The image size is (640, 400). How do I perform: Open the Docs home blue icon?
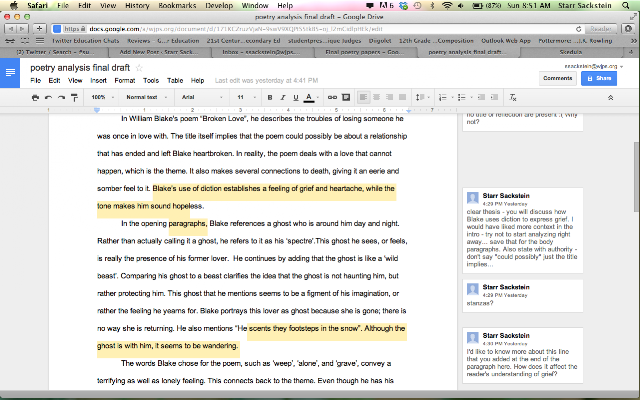[10, 73]
